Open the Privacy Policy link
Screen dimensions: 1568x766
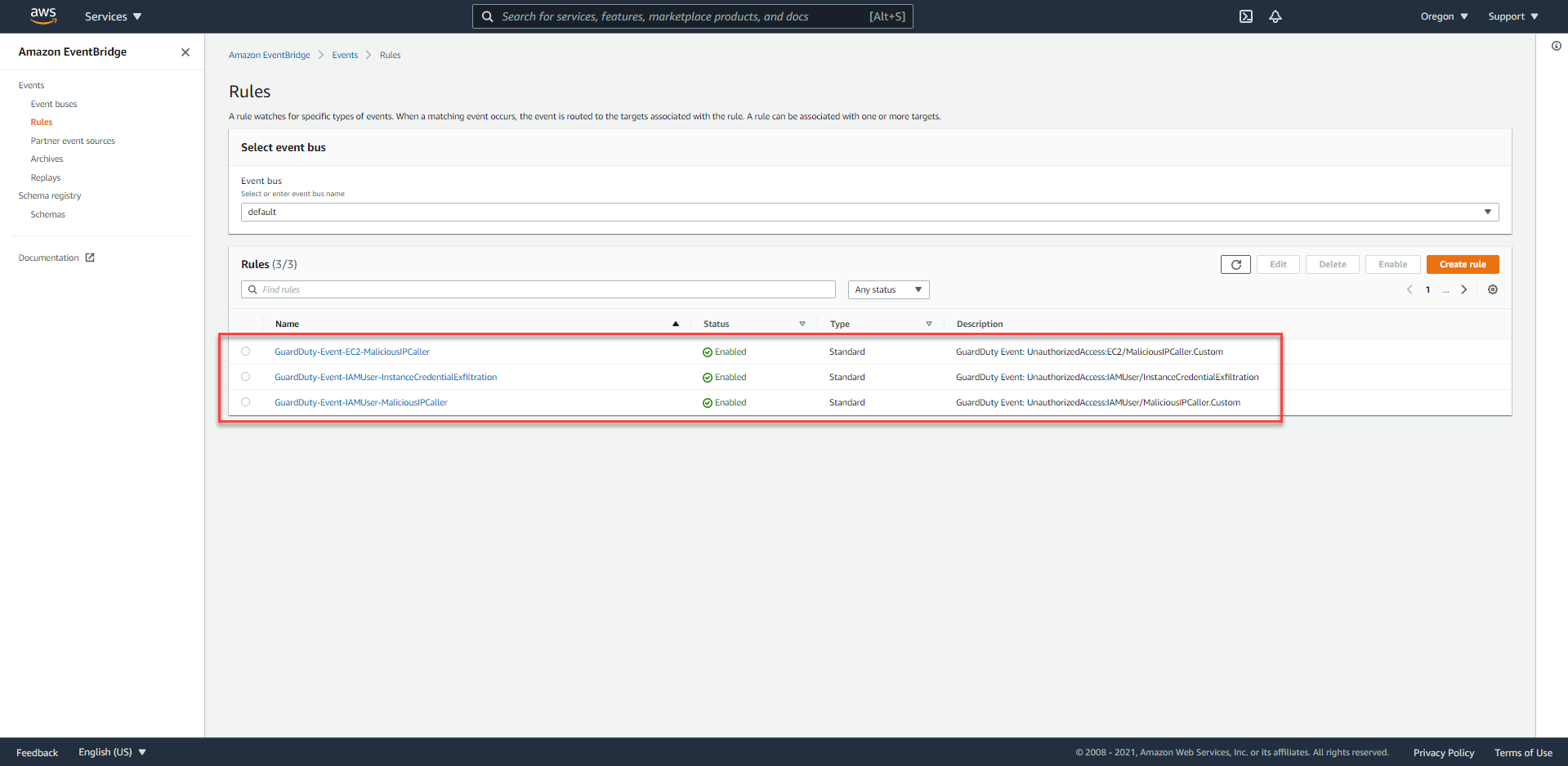point(1444,753)
